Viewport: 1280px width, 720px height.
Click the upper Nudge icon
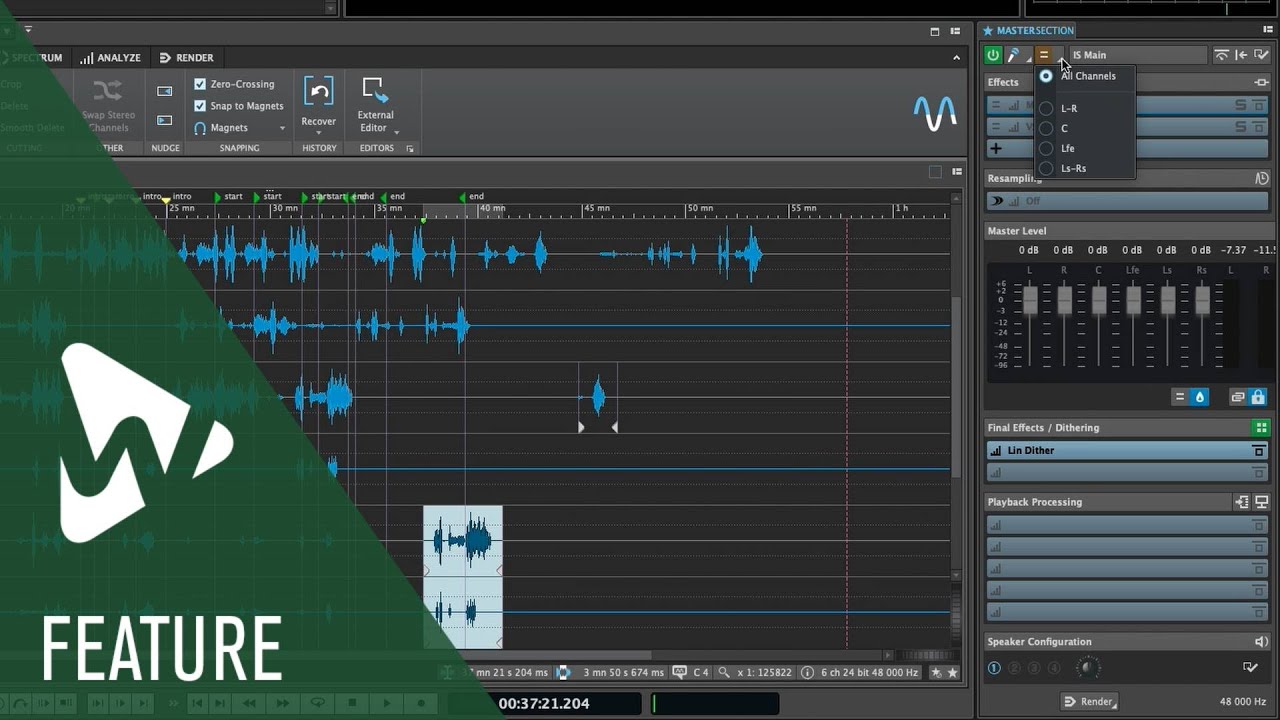click(x=165, y=91)
